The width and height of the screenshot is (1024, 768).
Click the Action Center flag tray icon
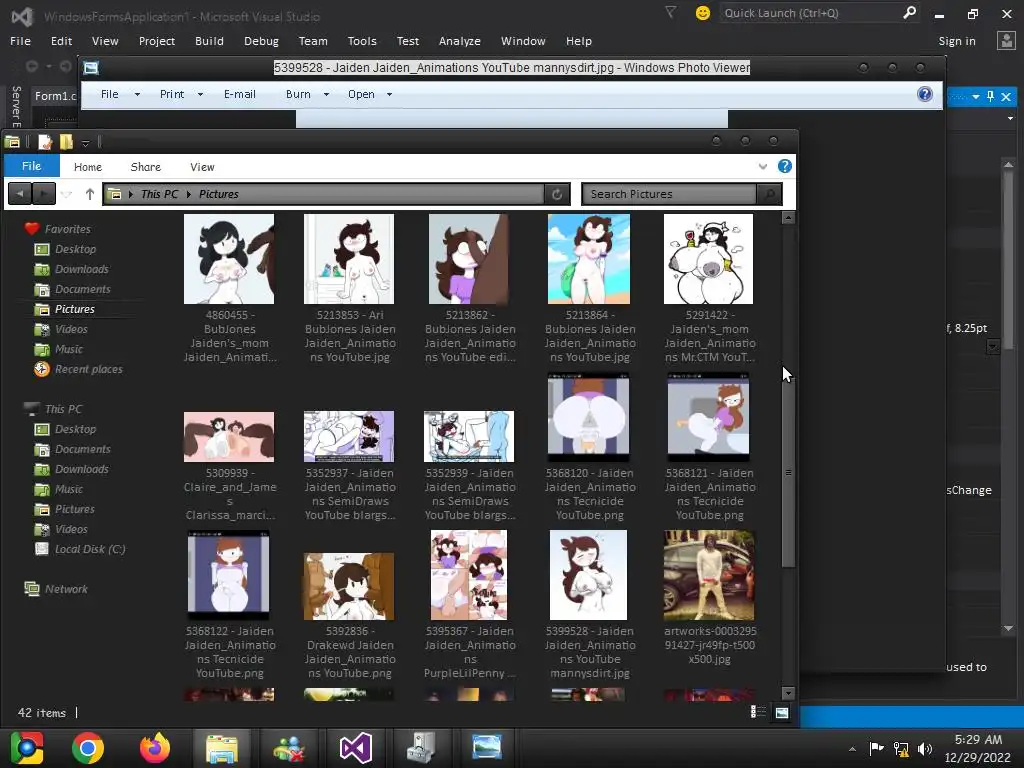point(876,748)
